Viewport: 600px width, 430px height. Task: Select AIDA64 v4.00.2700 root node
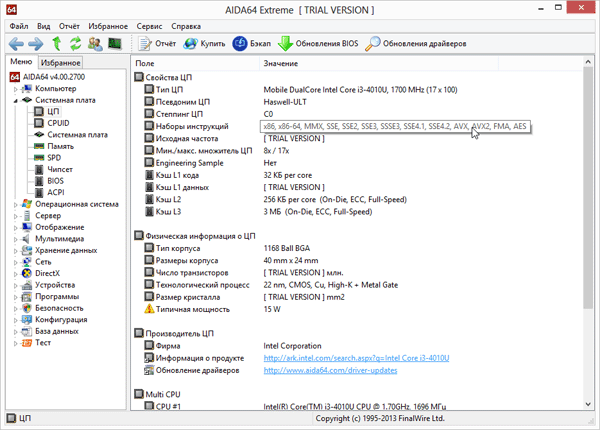pos(47,77)
